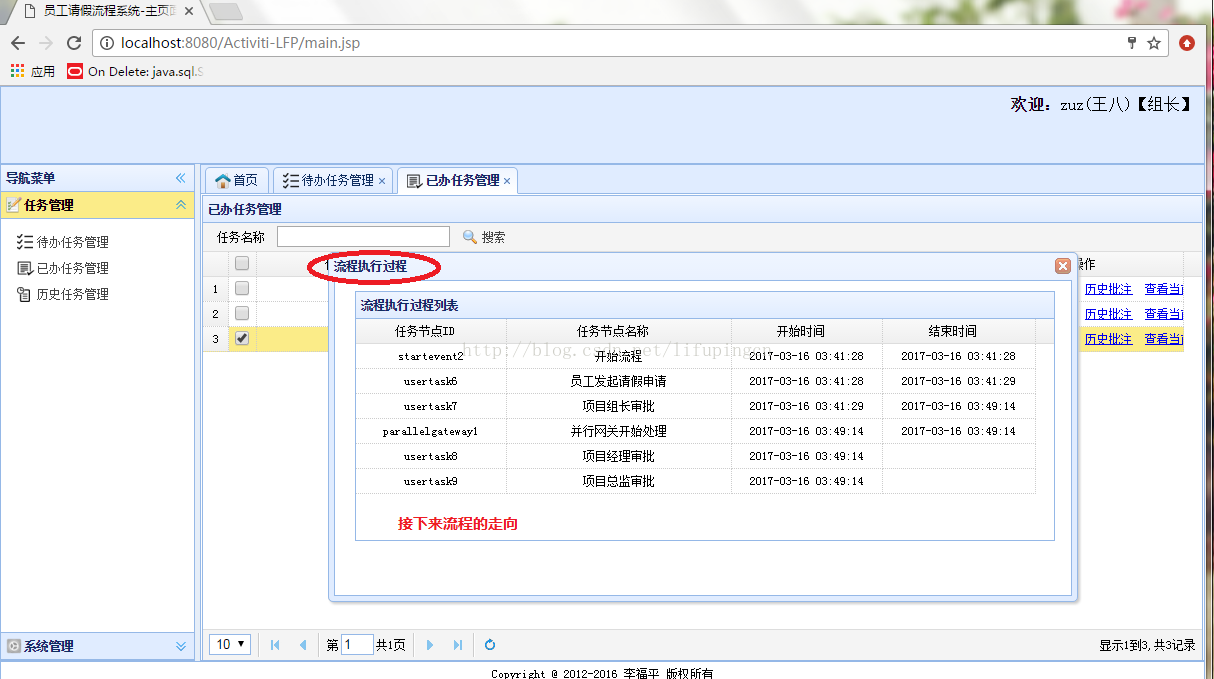Open the page size 10 dropdown

231,645
